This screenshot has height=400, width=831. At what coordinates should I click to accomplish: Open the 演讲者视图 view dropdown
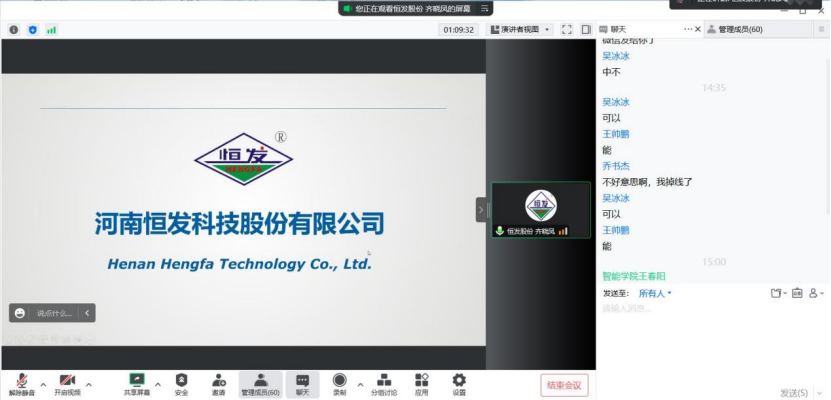(519, 30)
